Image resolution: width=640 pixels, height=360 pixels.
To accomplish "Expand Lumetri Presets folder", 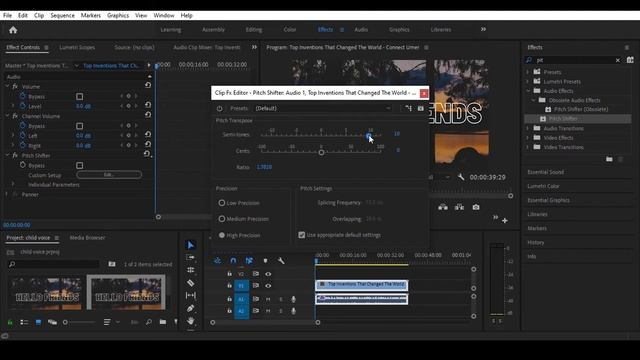I will click(x=527, y=81).
